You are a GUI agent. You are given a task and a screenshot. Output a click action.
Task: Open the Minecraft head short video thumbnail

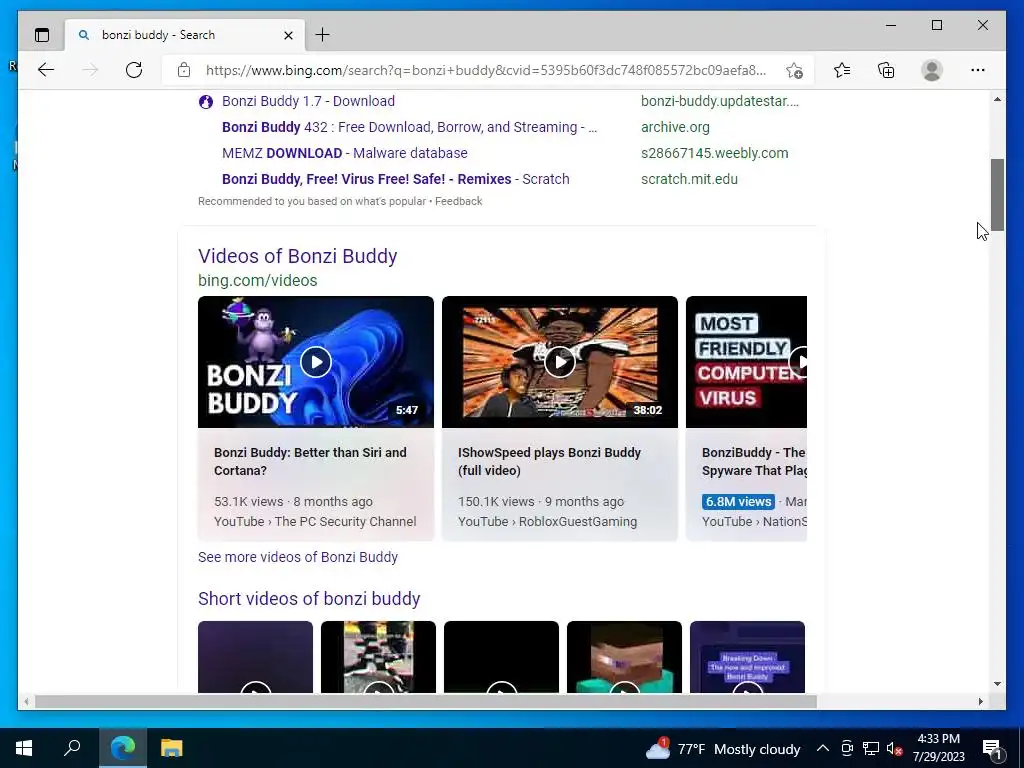624,656
